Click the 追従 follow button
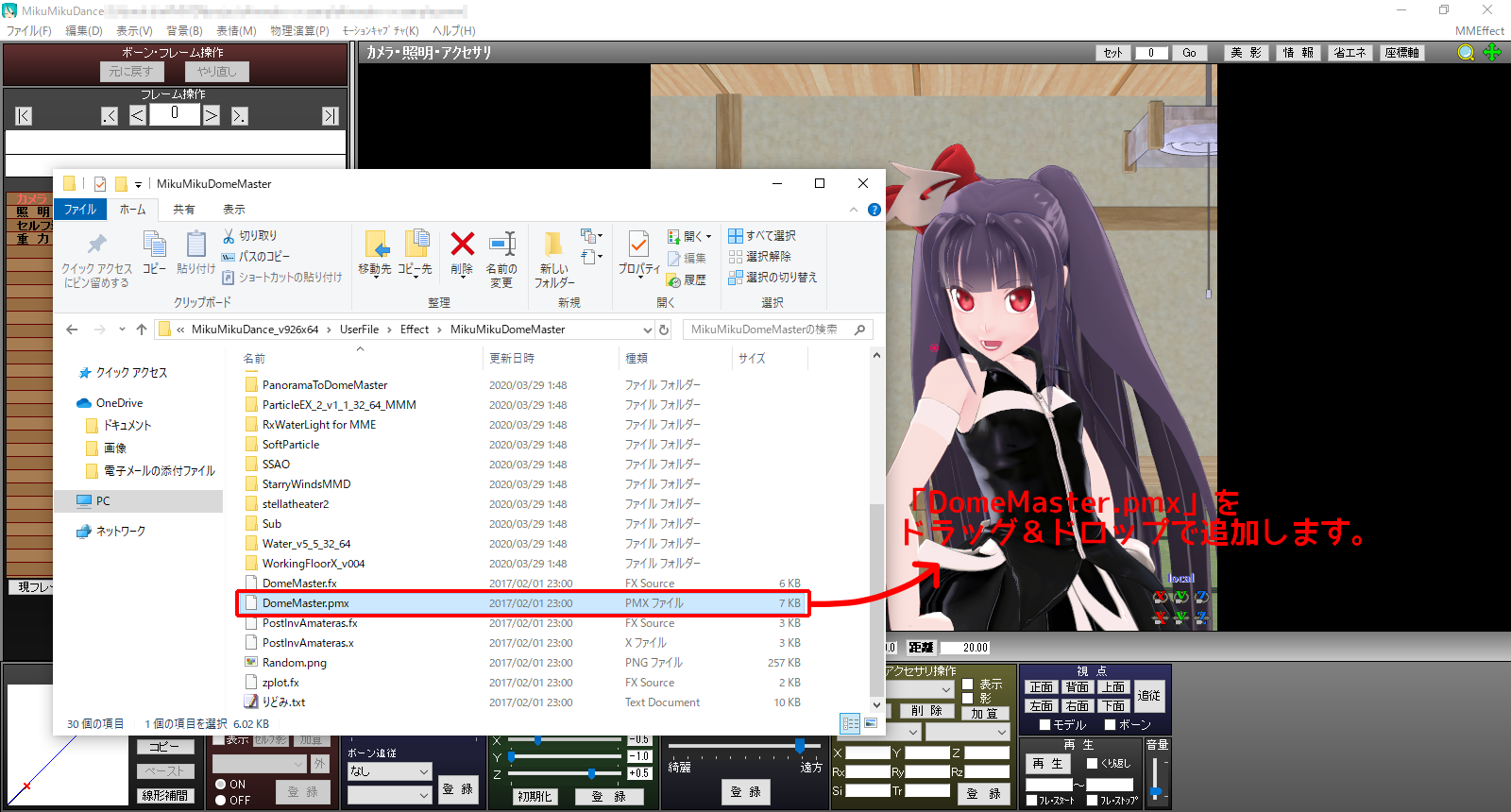 [1149, 696]
